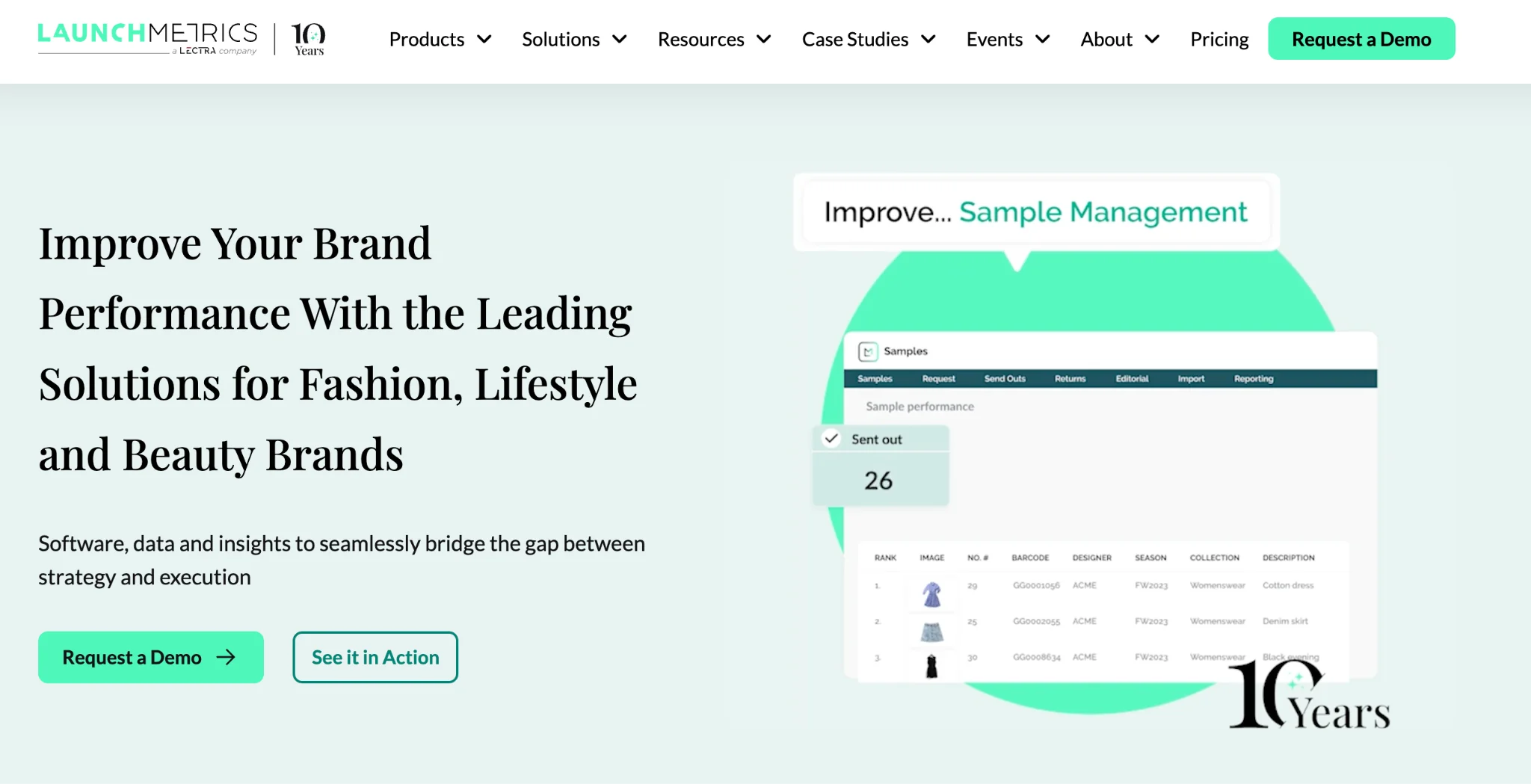Click the 10 Years header badge
The image size is (1531, 784).
pos(309,39)
